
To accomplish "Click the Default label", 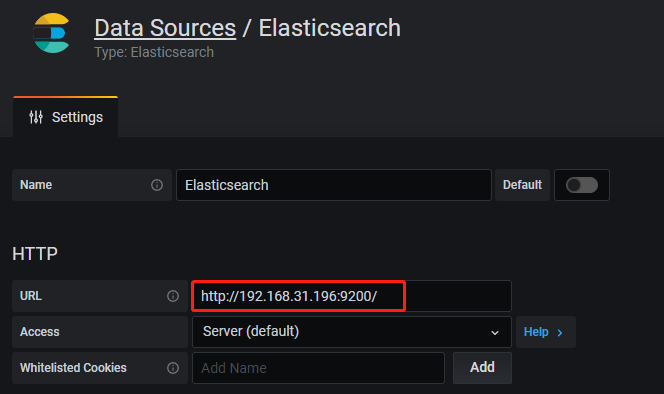I will point(522,185).
